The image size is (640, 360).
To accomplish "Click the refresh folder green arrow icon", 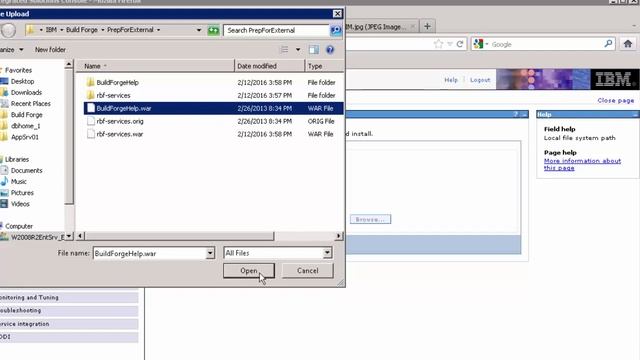I will [213, 30].
